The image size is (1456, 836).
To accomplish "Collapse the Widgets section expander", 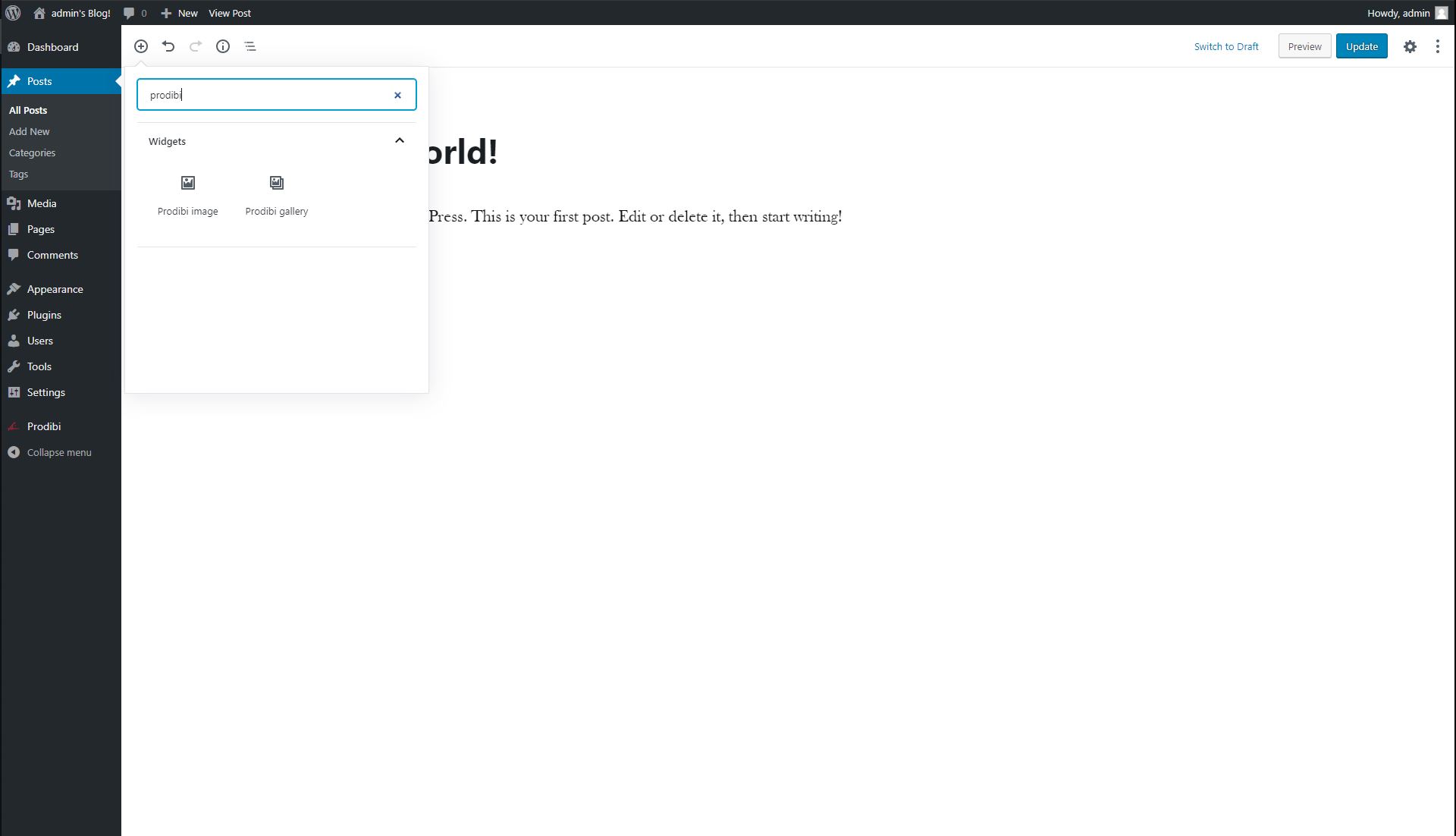I will 400,140.
